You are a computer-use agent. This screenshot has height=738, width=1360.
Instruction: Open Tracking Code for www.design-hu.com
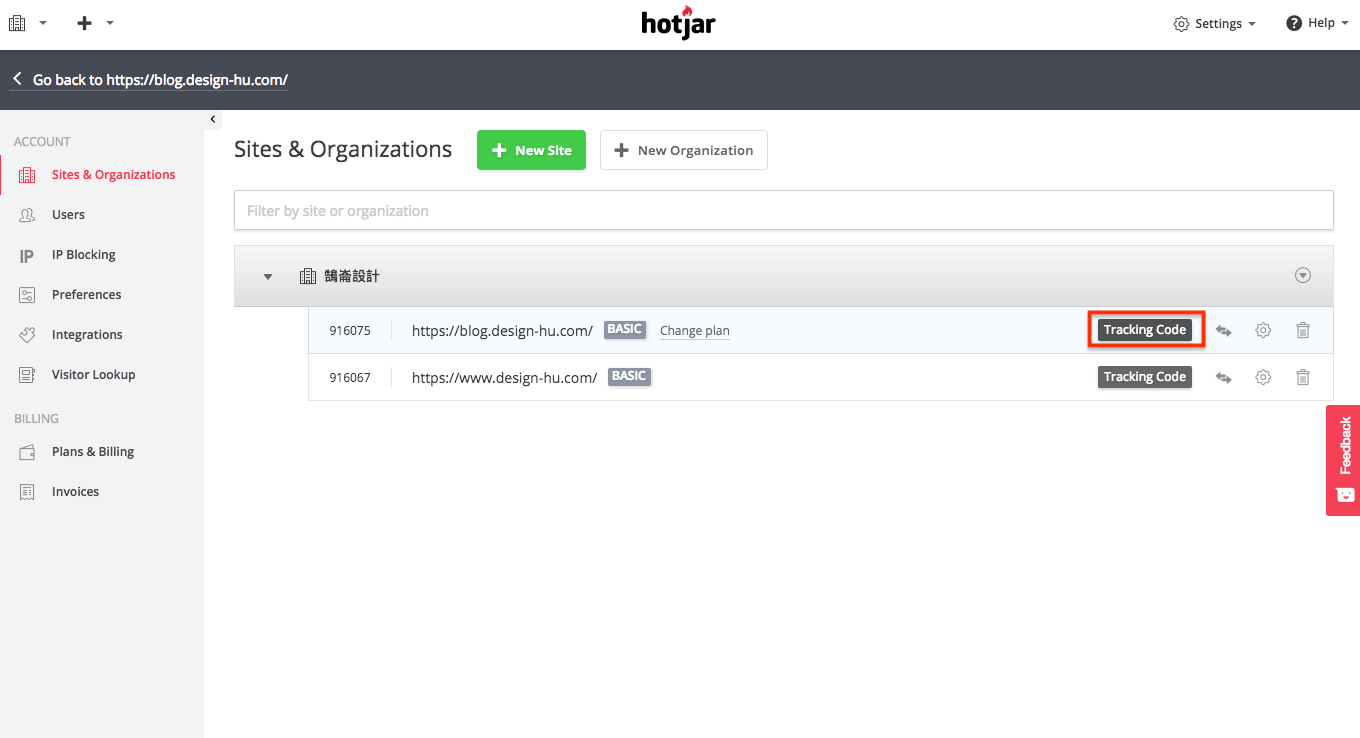(1145, 377)
